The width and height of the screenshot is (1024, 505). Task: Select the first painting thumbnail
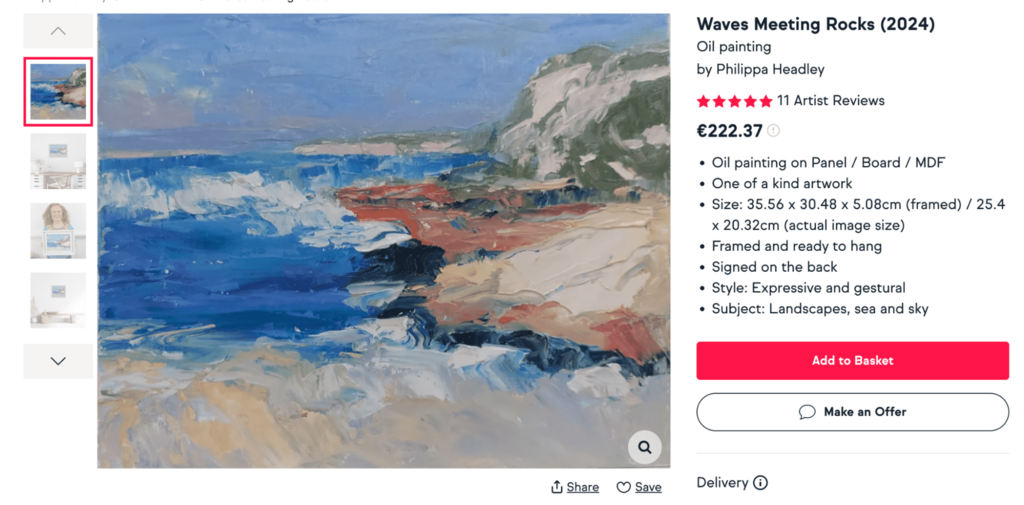58,92
